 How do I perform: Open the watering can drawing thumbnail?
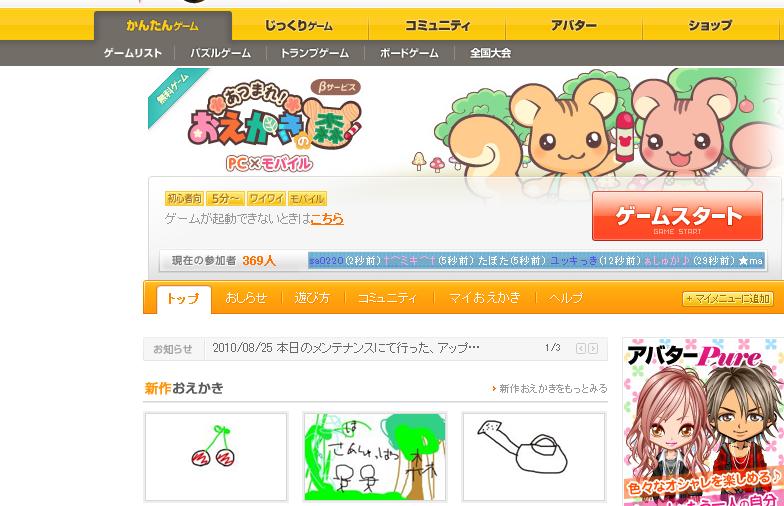pyautogui.click(x=534, y=457)
